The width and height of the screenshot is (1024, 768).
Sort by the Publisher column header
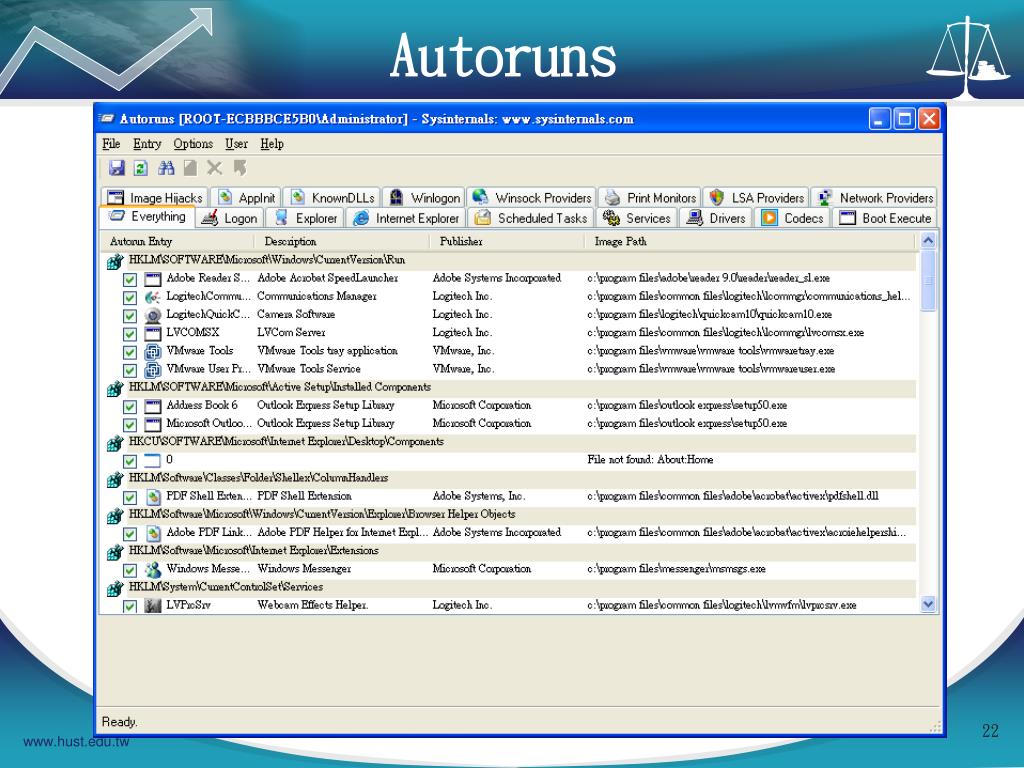coord(507,242)
